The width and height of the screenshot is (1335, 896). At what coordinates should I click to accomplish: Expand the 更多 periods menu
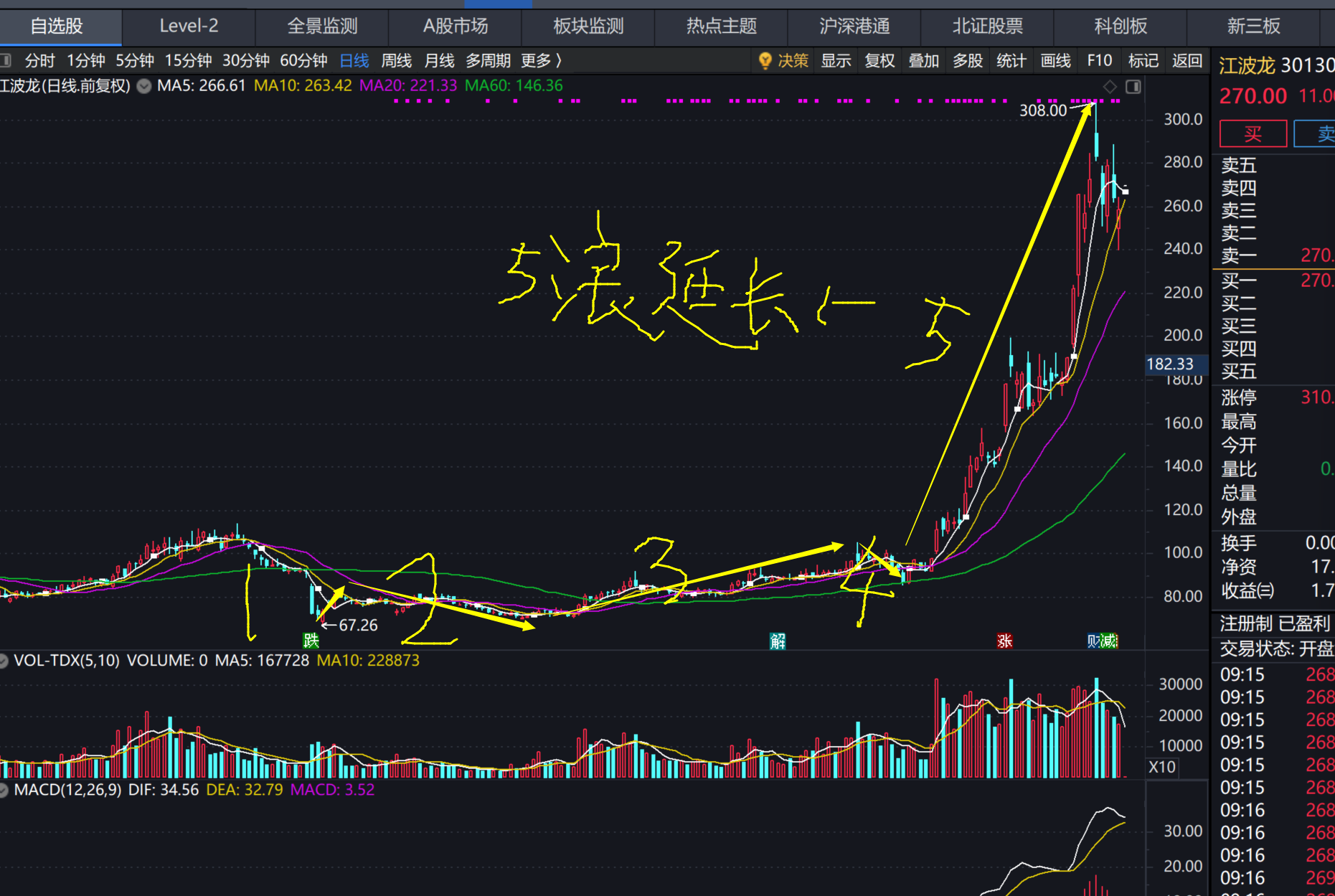coord(541,61)
